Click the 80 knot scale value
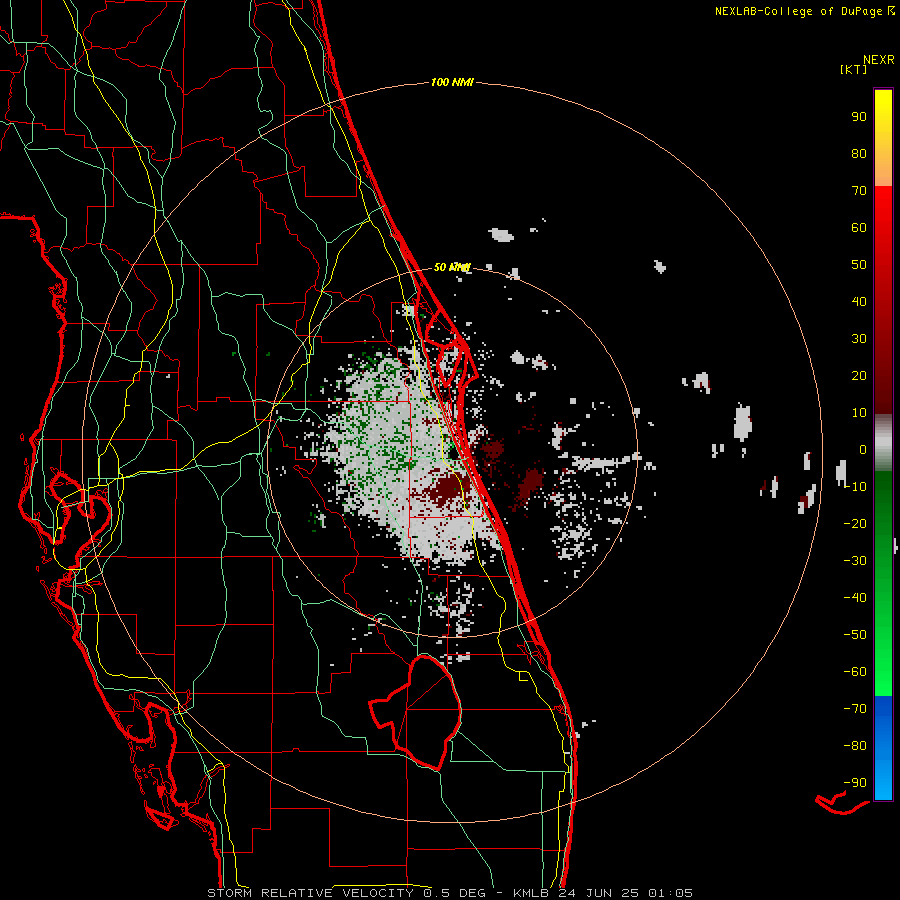The height and width of the screenshot is (900, 900). (859, 153)
